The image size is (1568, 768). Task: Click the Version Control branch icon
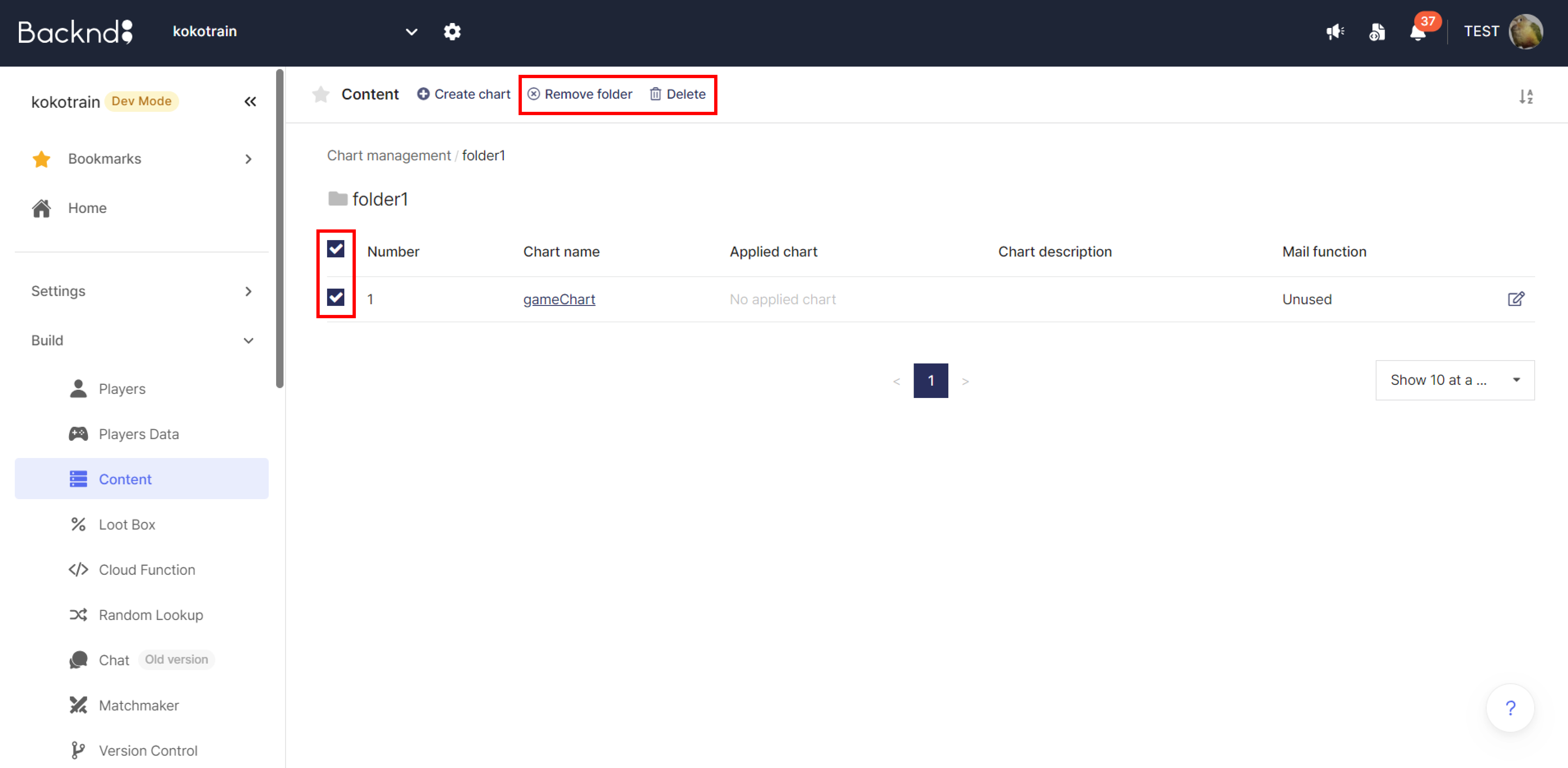click(78, 750)
